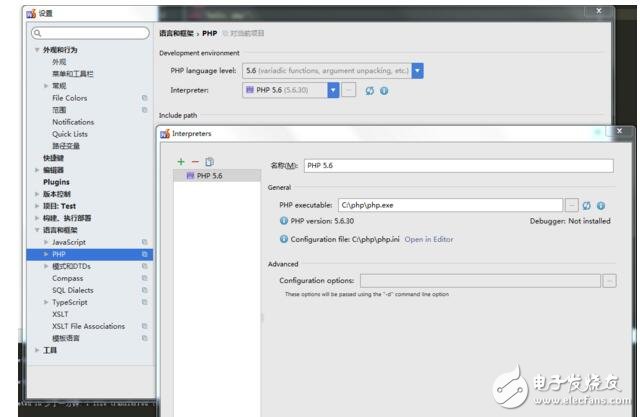Show interpreter info icon in Settings window

(x=384, y=91)
